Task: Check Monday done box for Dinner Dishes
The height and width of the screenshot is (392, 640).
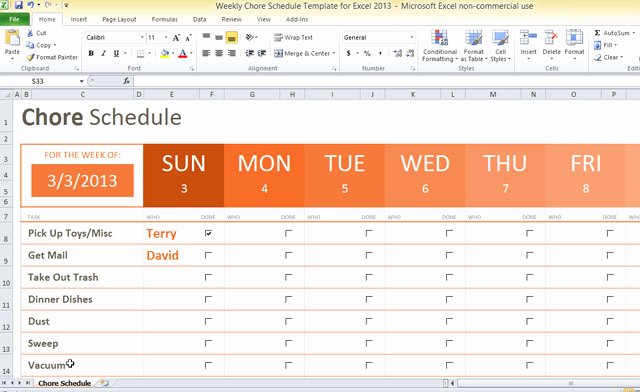Action: click(x=289, y=299)
